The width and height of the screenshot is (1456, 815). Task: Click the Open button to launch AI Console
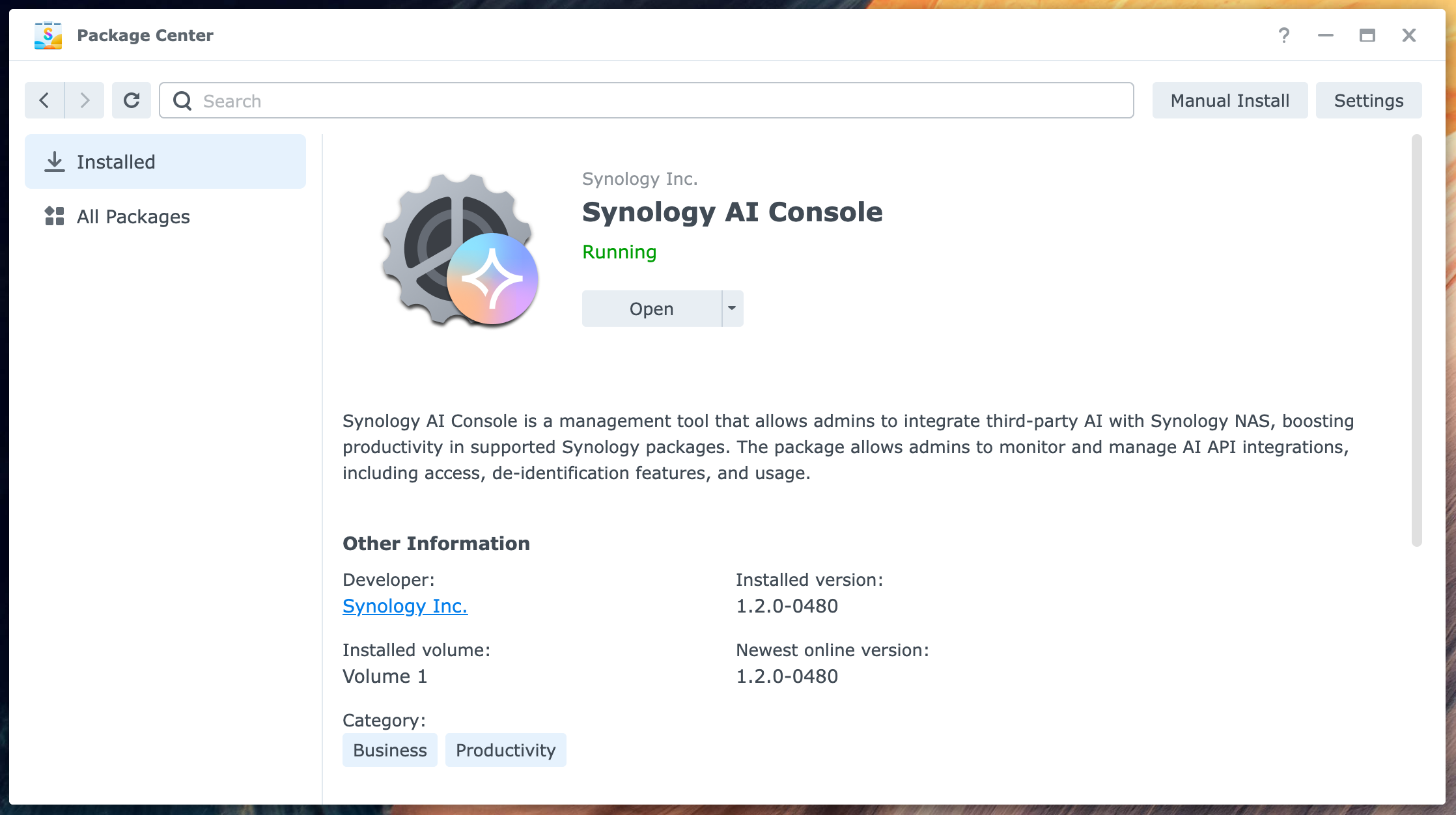pyautogui.click(x=651, y=308)
